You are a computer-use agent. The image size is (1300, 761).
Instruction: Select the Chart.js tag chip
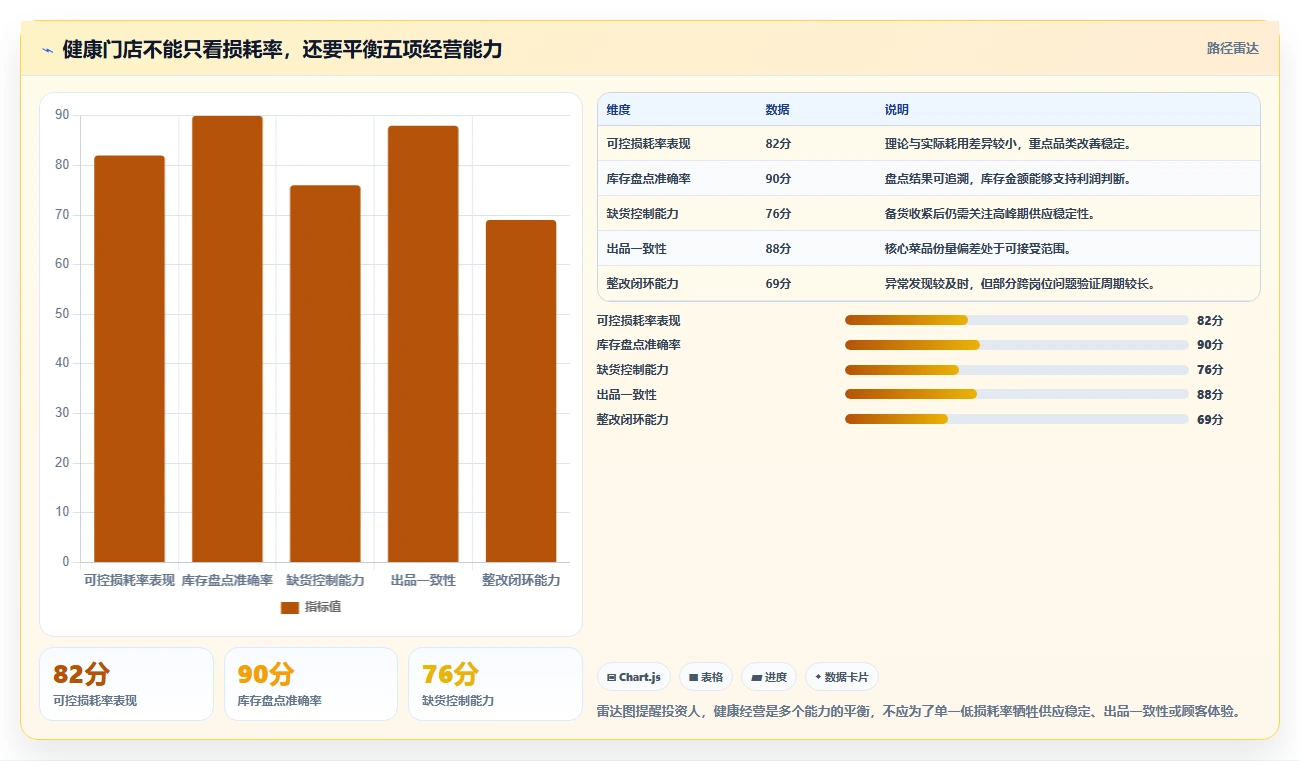click(634, 677)
